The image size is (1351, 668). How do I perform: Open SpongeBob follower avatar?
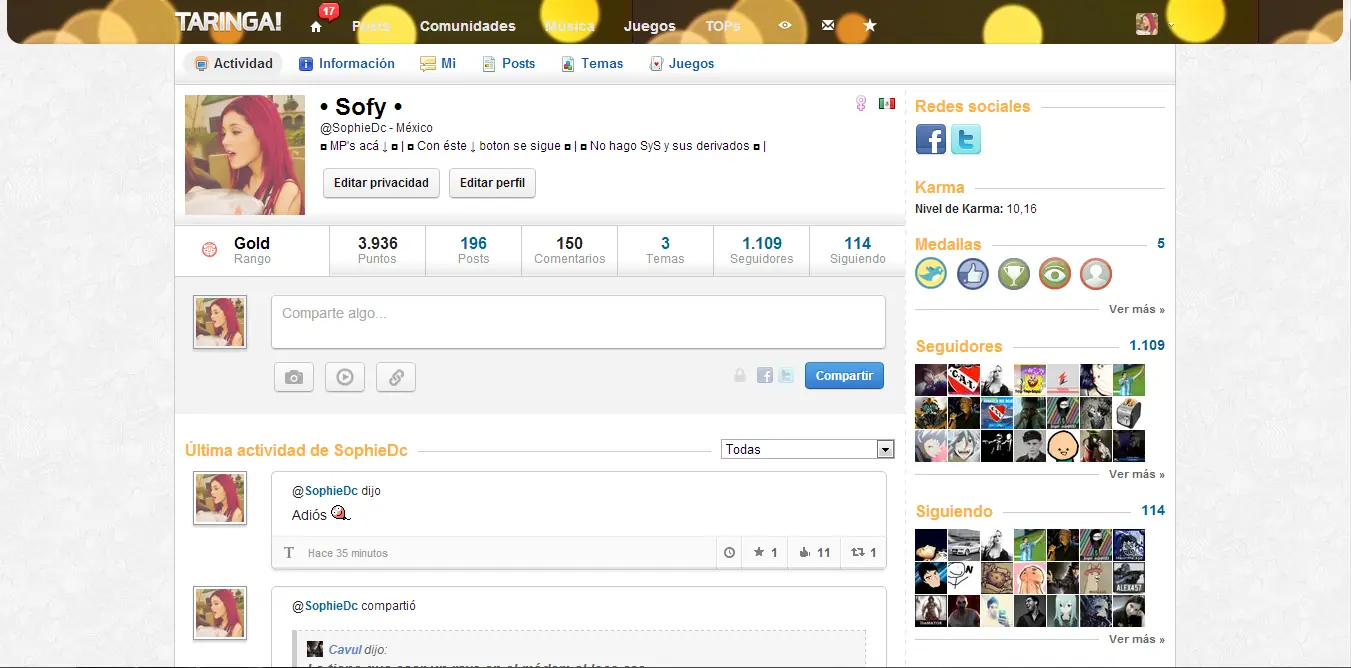click(x=1030, y=380)
